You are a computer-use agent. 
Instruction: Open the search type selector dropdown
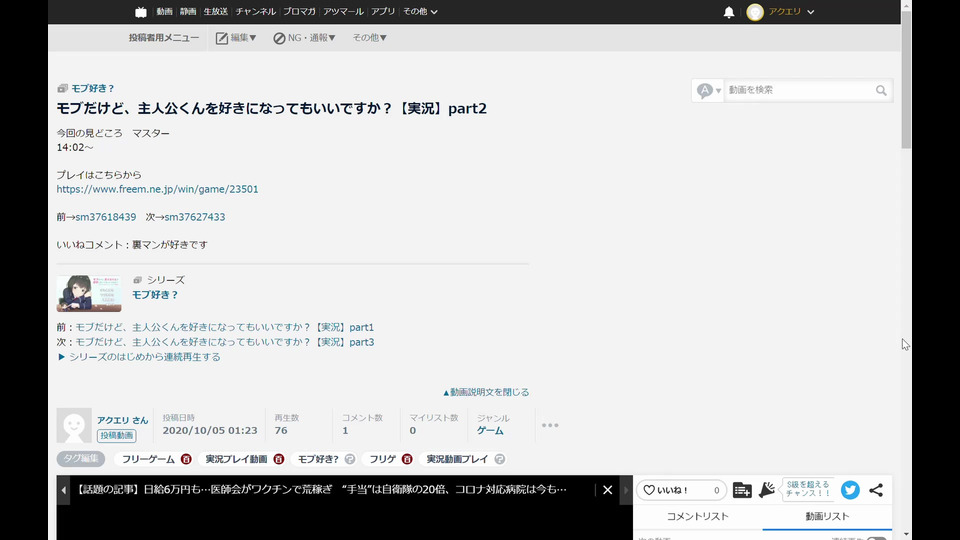708,91
